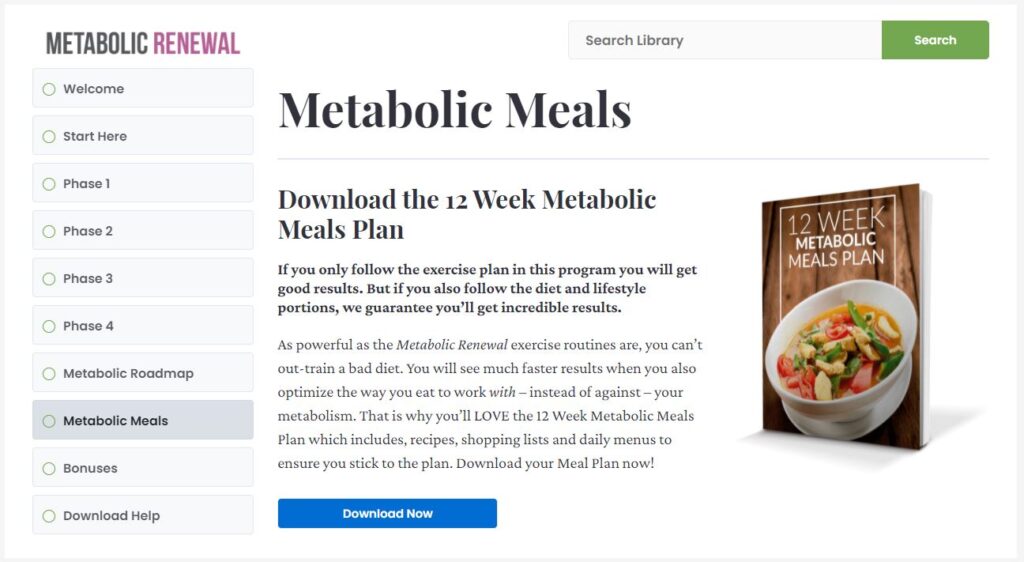The height and width of the screenshot is (562, 1024).
Task: Click the circle beside Metabolic Roadmap
Action: [x=49, y=374]
